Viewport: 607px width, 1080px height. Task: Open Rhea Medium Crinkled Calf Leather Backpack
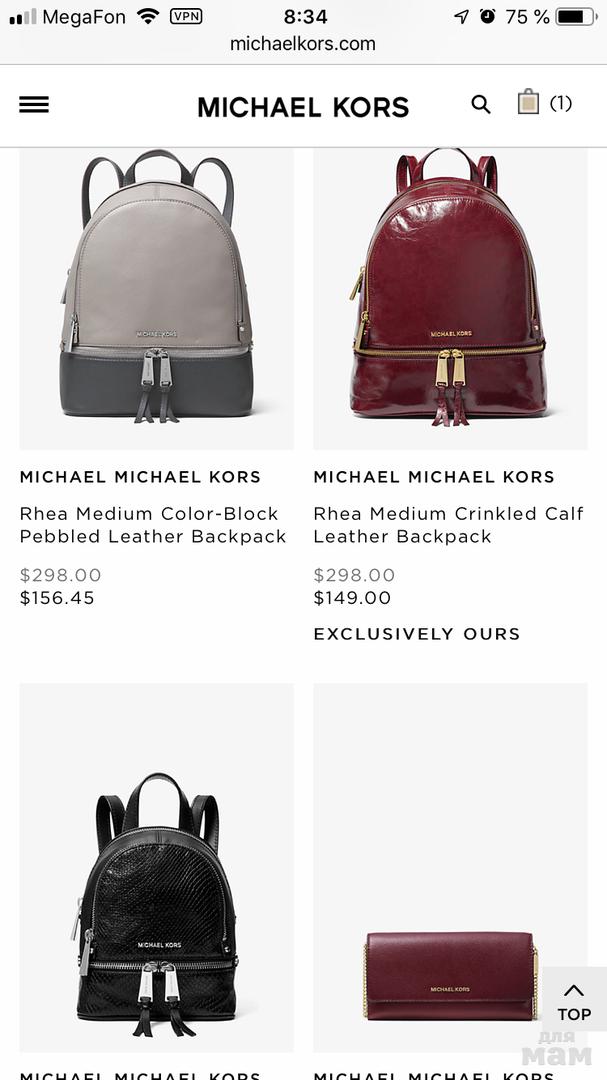(x=449, y=525)
